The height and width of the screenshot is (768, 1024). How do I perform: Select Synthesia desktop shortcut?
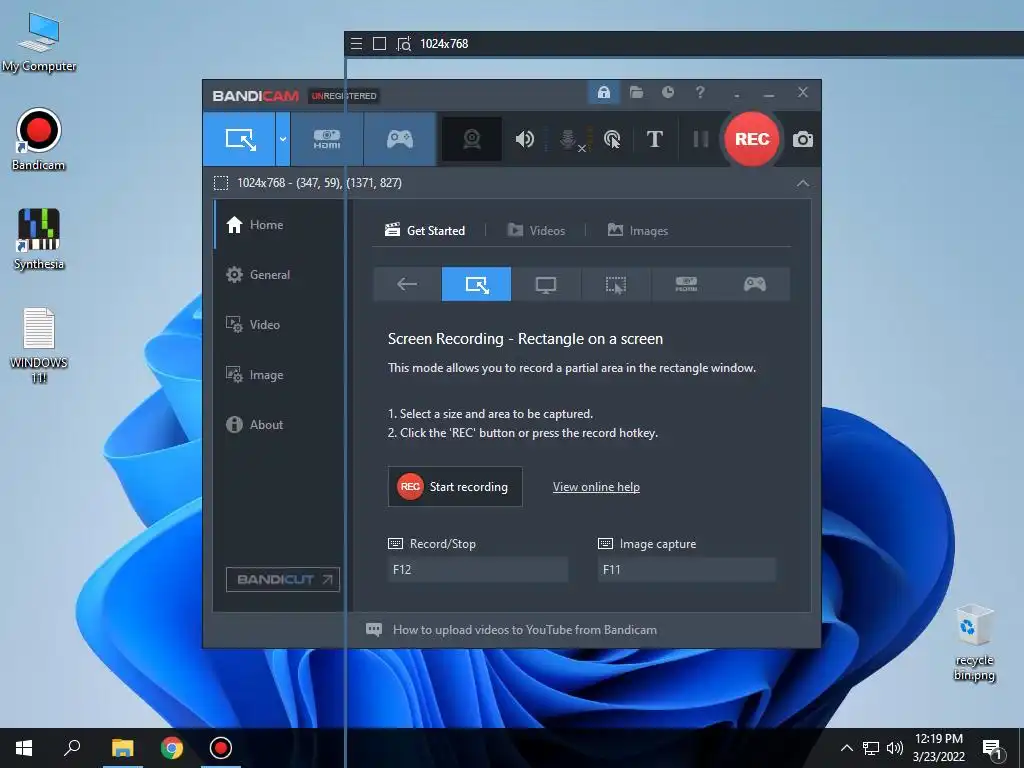[39, 239]
